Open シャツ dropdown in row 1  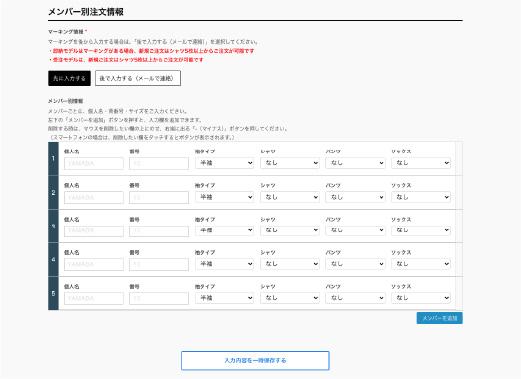pyautogui.click(x=290, y=163)
